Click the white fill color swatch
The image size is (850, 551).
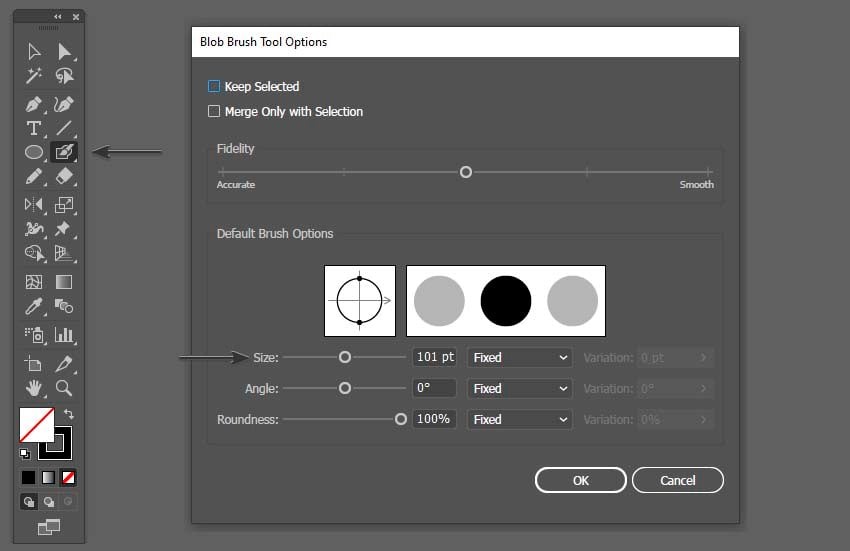click(x=36, y=425)
